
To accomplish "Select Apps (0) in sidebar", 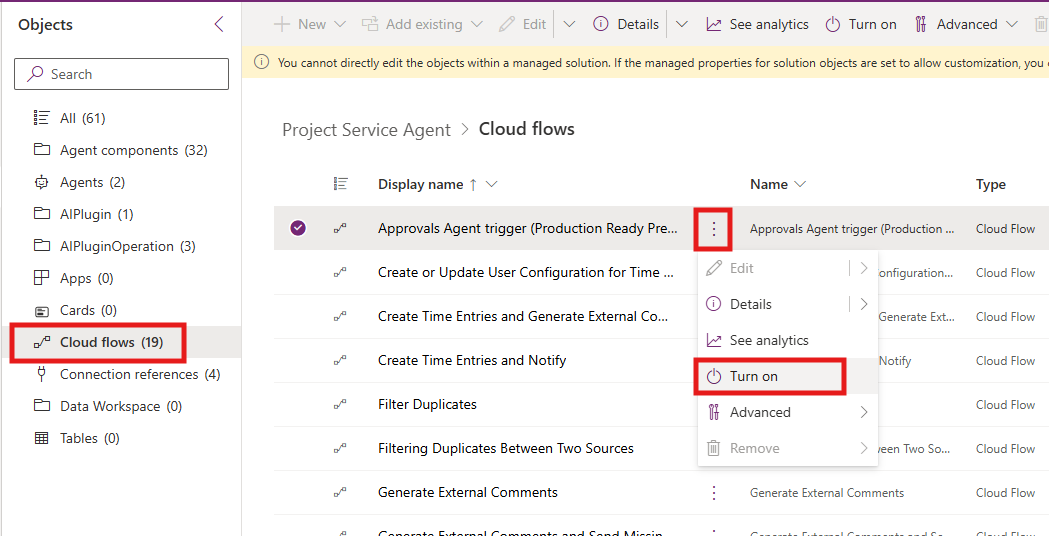I will point(86,278).
